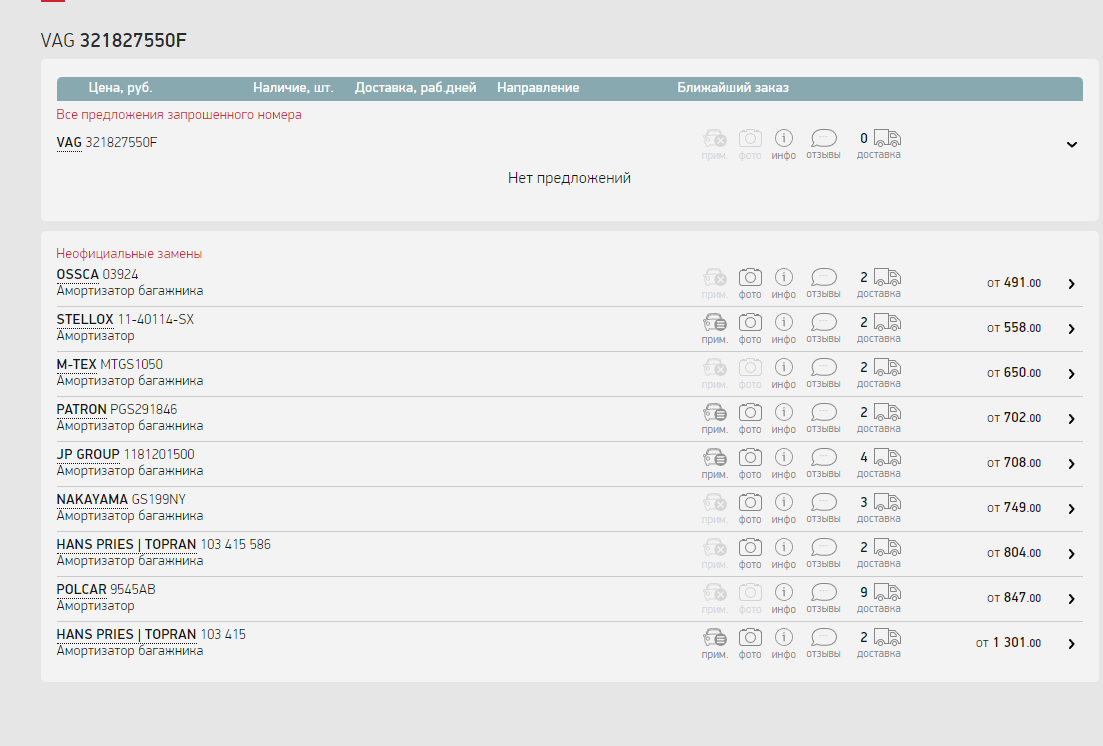Image resolution: width=1103 pixels, height=746 pixels.
Task: Click the Нет предложений message
Action: [569, 178]
